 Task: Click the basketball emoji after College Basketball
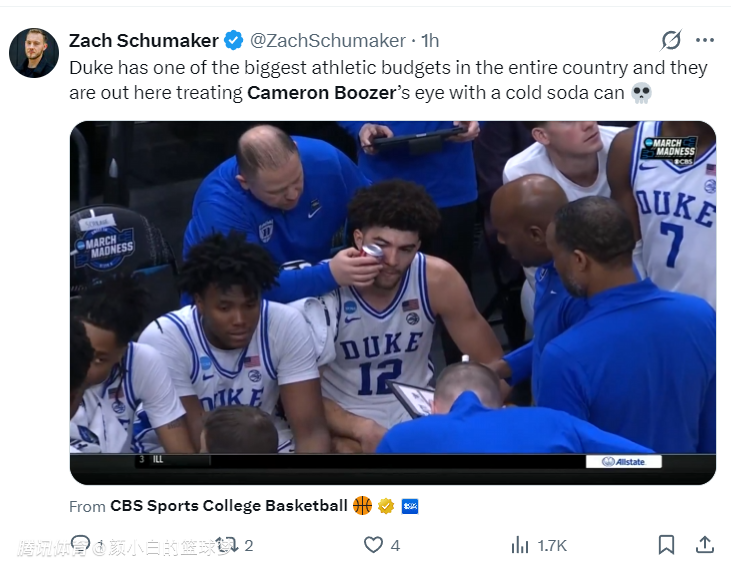point(362,506)
